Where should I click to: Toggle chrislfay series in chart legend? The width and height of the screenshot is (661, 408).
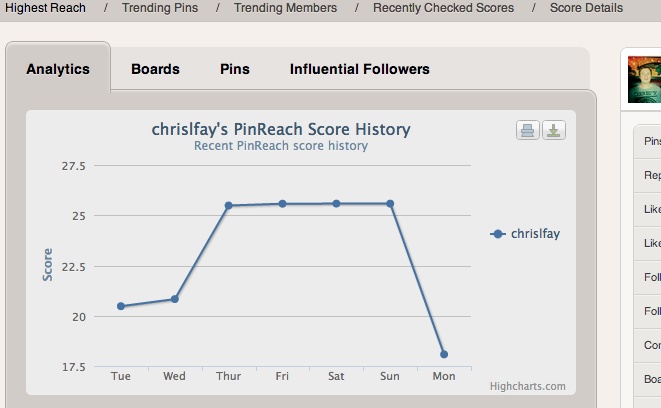[525, 234]
